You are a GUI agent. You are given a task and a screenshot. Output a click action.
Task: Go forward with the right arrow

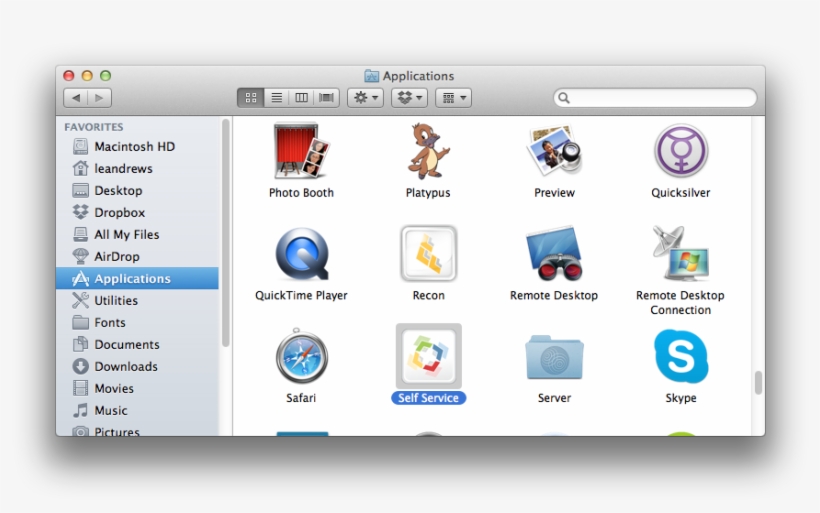pyautogui.click(x=99, y=98)
